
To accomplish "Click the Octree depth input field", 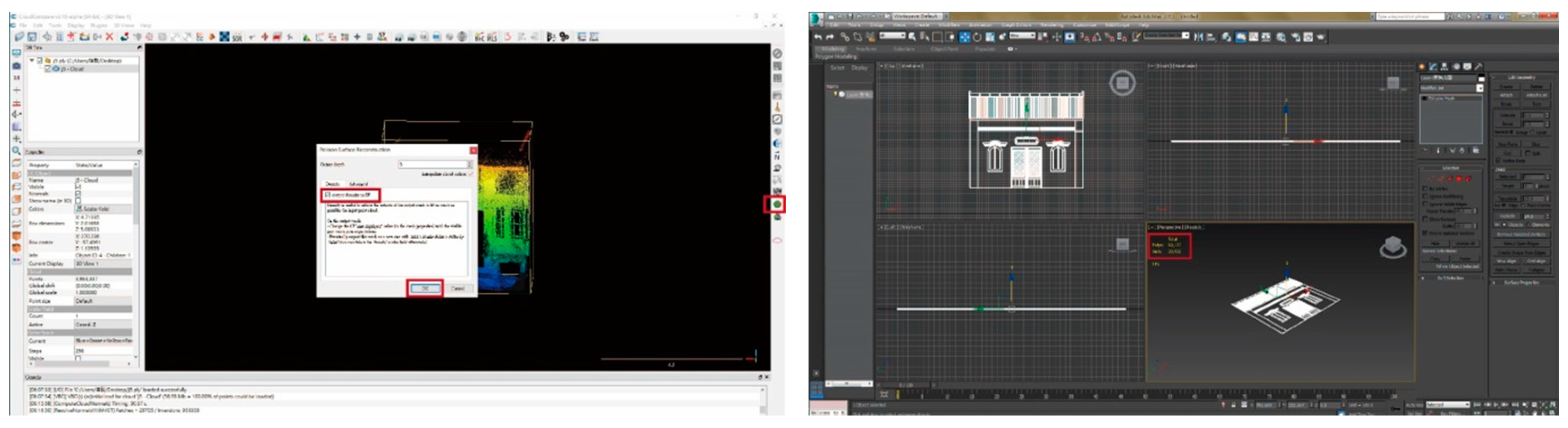I will 432,164.
